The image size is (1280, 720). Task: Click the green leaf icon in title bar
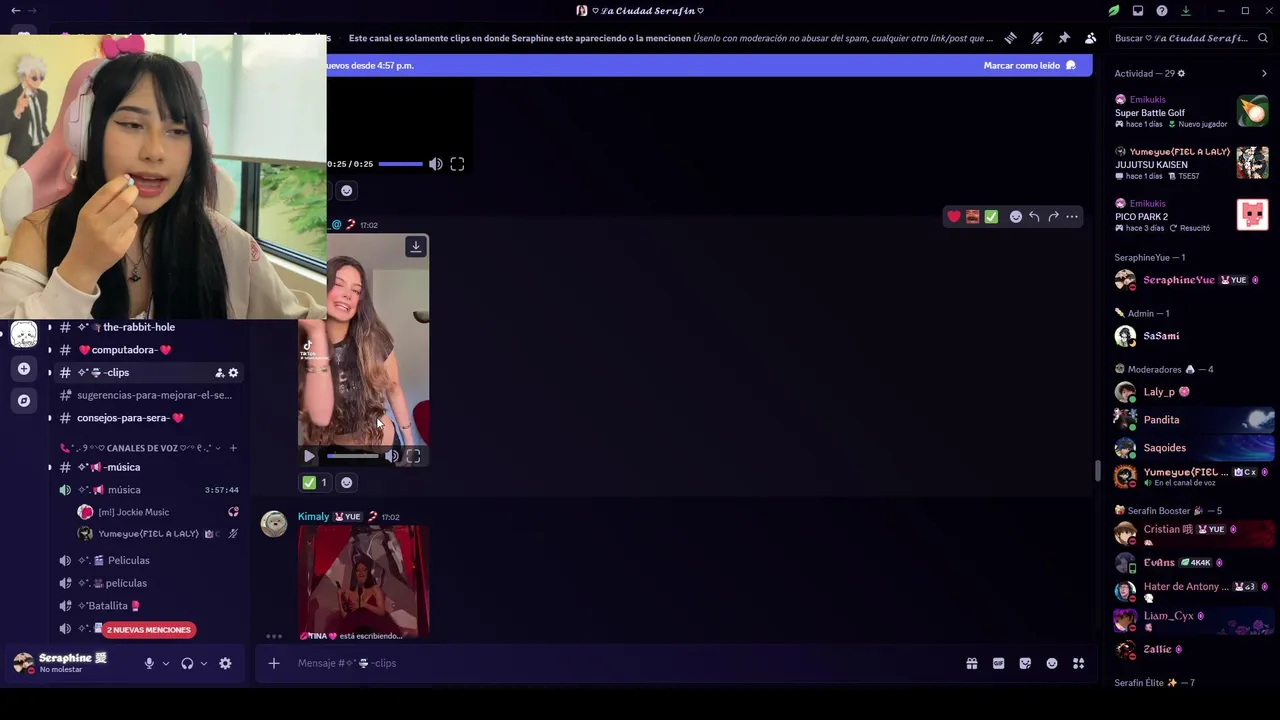pos(1114,11)
